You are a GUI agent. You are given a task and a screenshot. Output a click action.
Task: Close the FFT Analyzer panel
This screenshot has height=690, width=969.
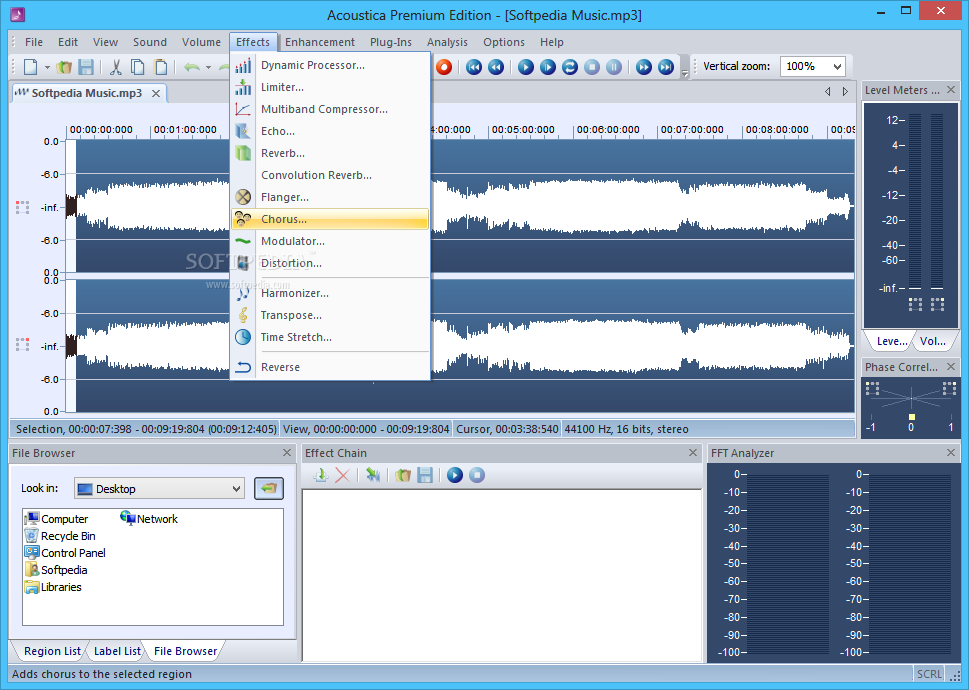coord(950,453)
